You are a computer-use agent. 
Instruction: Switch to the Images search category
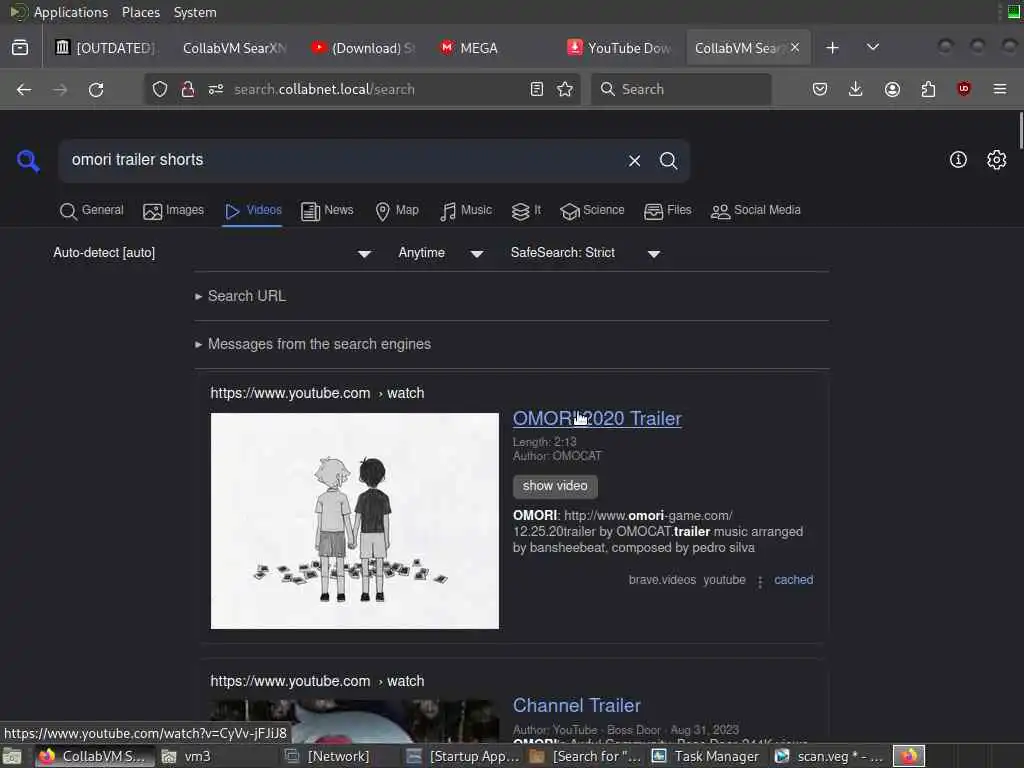click(174, 210)
